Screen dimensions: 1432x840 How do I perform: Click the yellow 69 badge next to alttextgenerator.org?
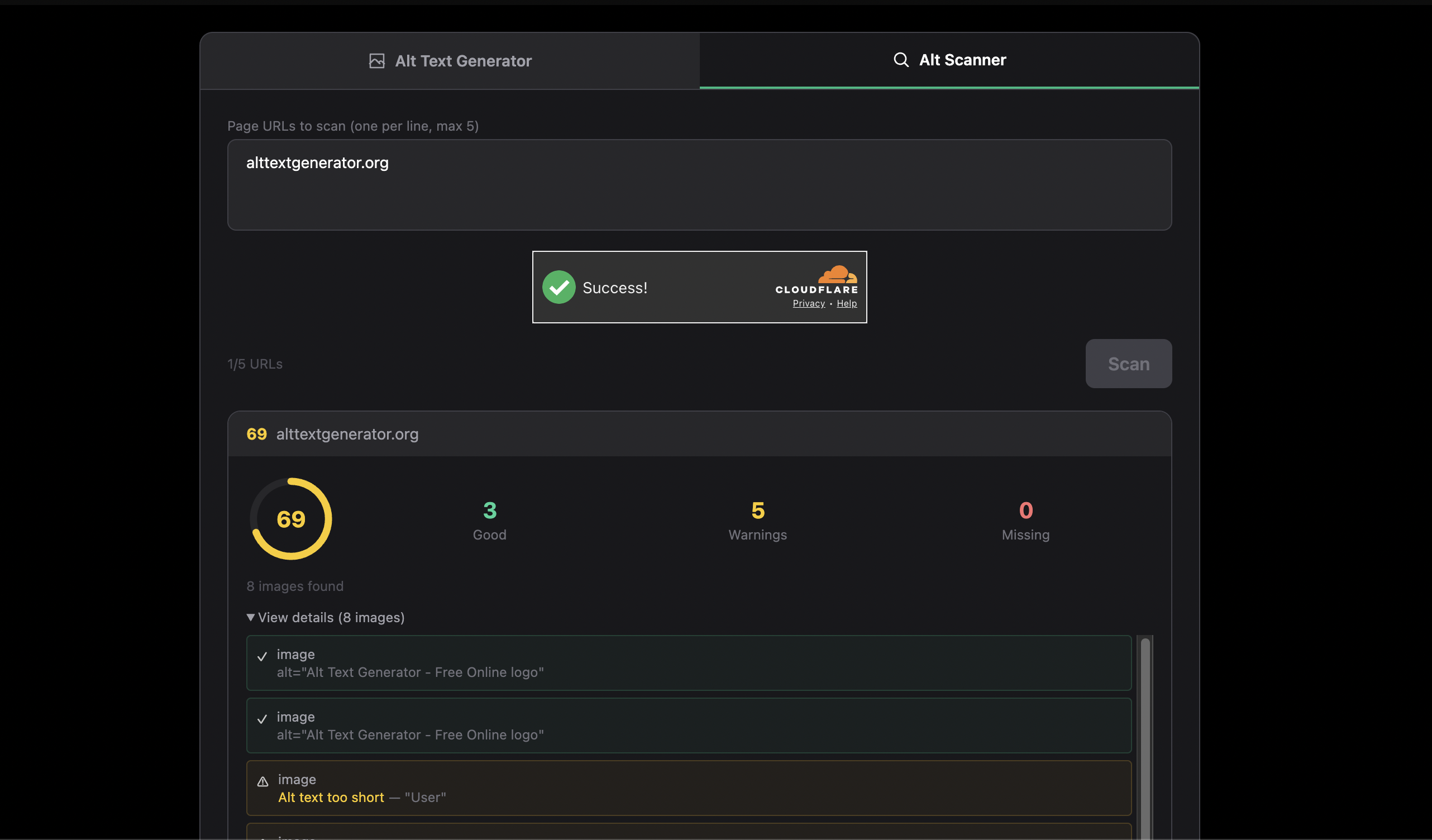pos(256,433)
